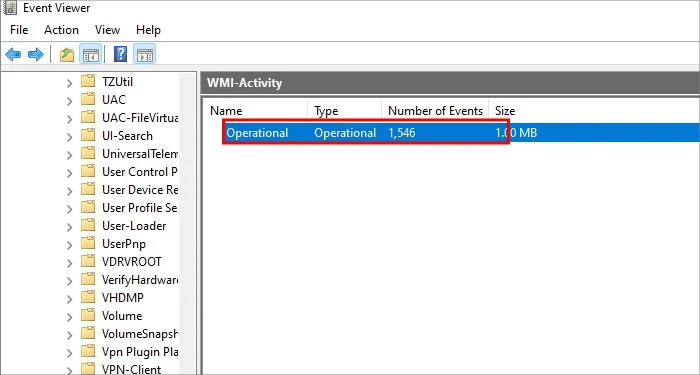This screenshot has height=375, width=700.
Task: Click the User-Loader folder icon
Action: click(88, 225)
